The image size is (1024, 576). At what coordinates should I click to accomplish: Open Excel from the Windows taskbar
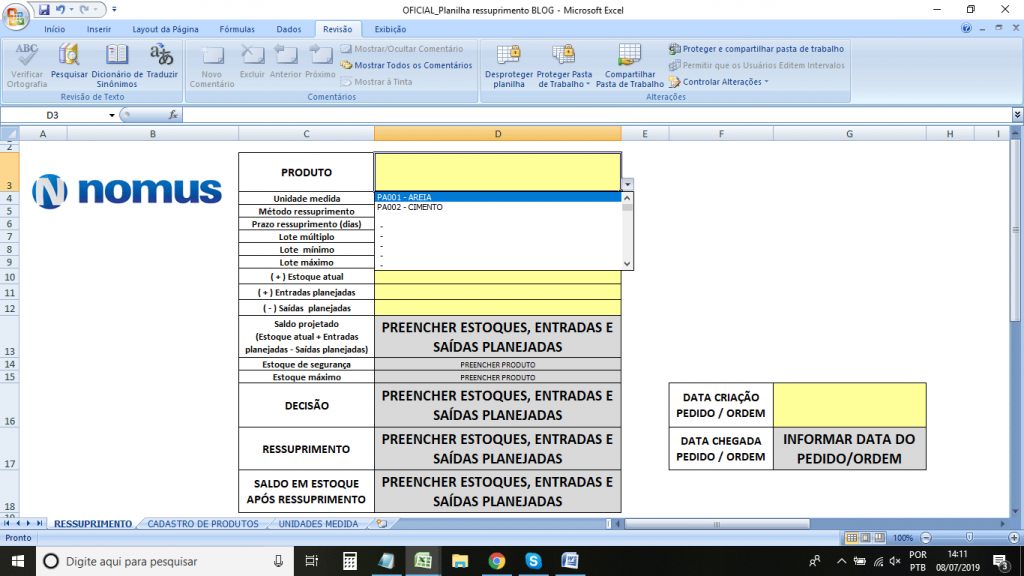pyautogui.click(x=423, y=561)
